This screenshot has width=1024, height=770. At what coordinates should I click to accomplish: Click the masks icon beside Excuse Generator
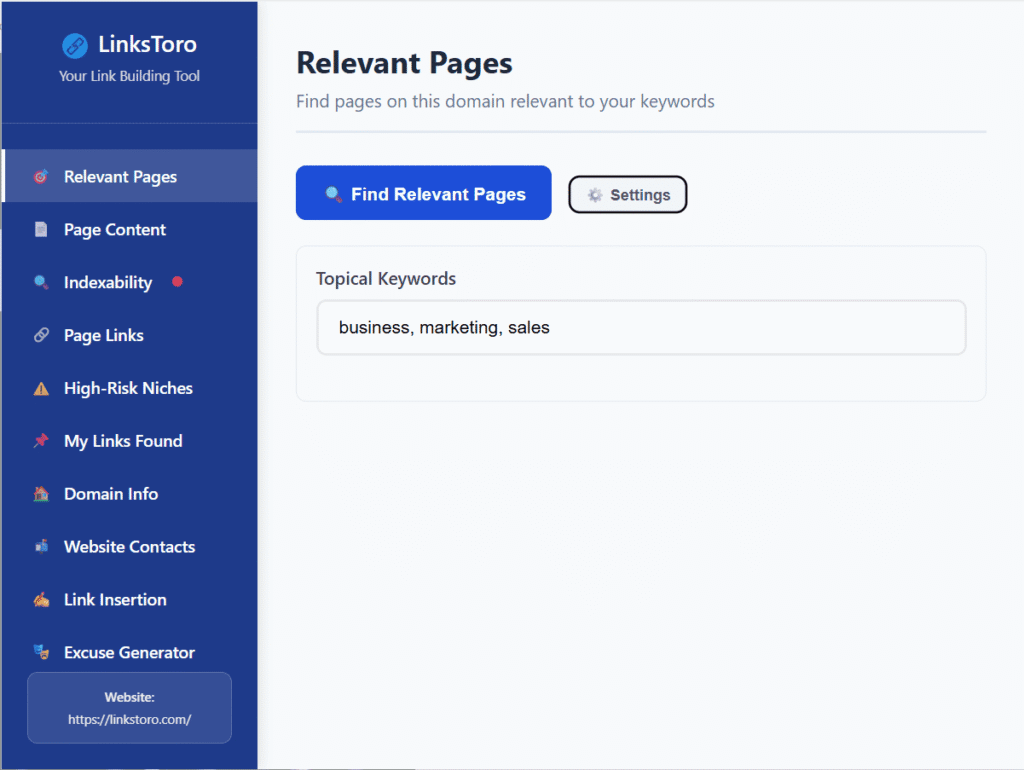coord(41,652)
